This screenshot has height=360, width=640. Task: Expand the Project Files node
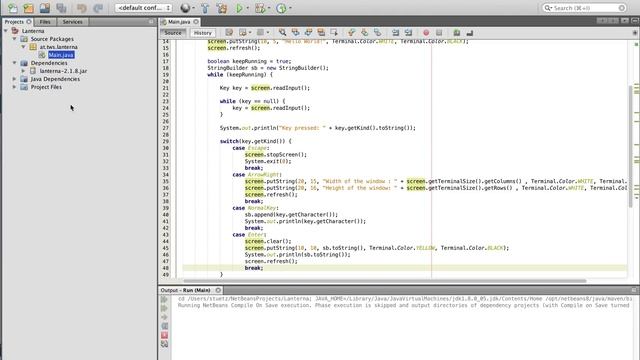point(14,87)
